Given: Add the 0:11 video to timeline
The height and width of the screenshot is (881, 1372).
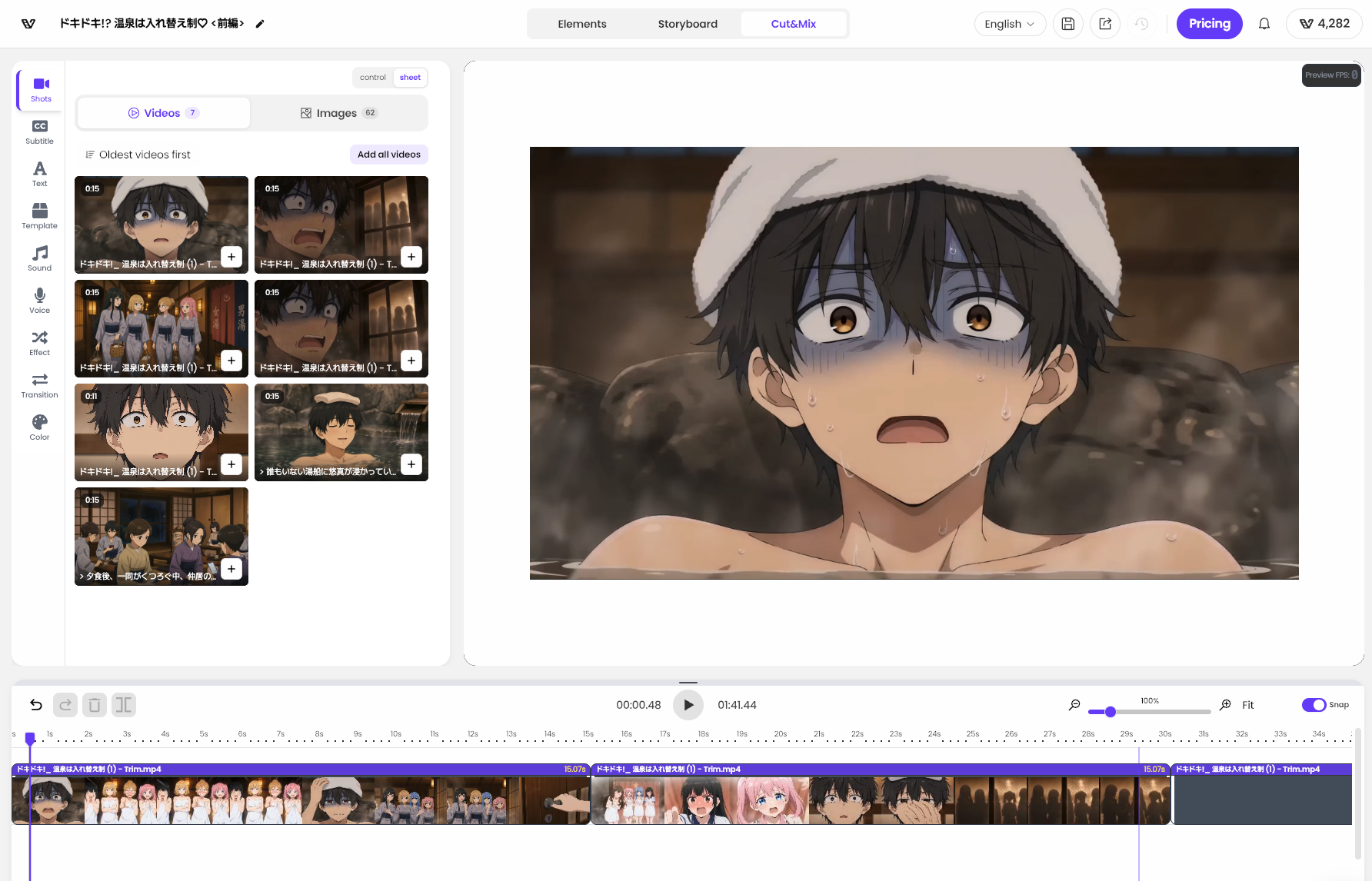Looking at the screenshot, I should [231, 464].
